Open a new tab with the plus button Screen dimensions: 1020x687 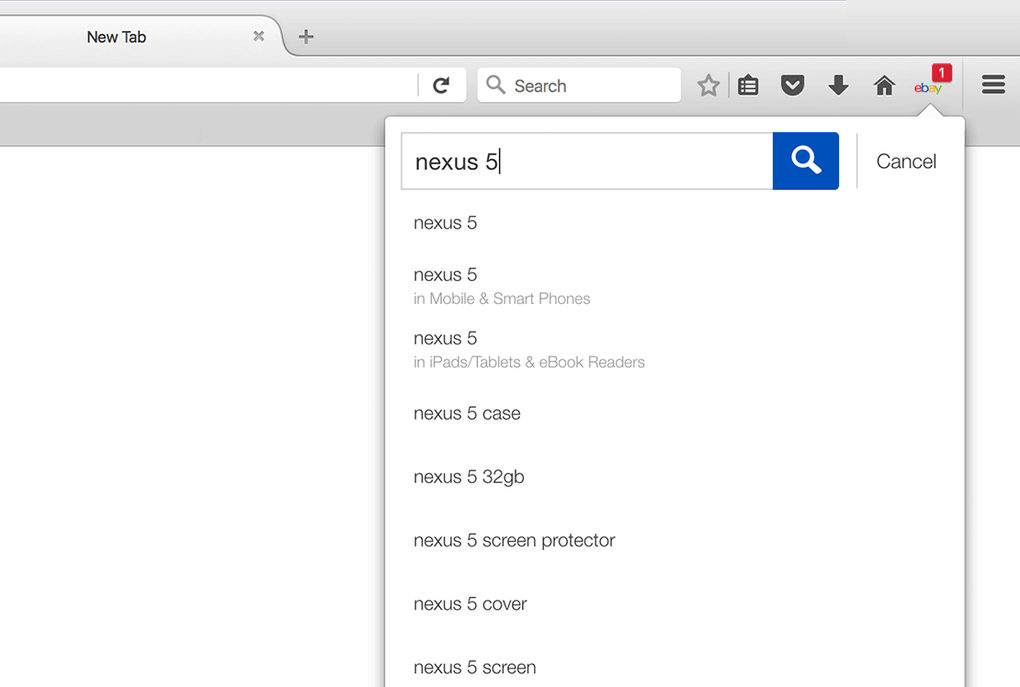306,37
